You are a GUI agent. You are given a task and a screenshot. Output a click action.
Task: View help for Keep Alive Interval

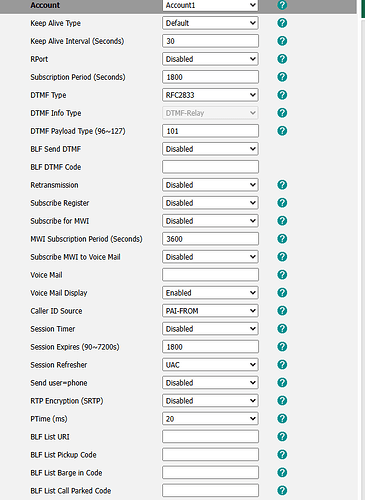pos(282,41)
